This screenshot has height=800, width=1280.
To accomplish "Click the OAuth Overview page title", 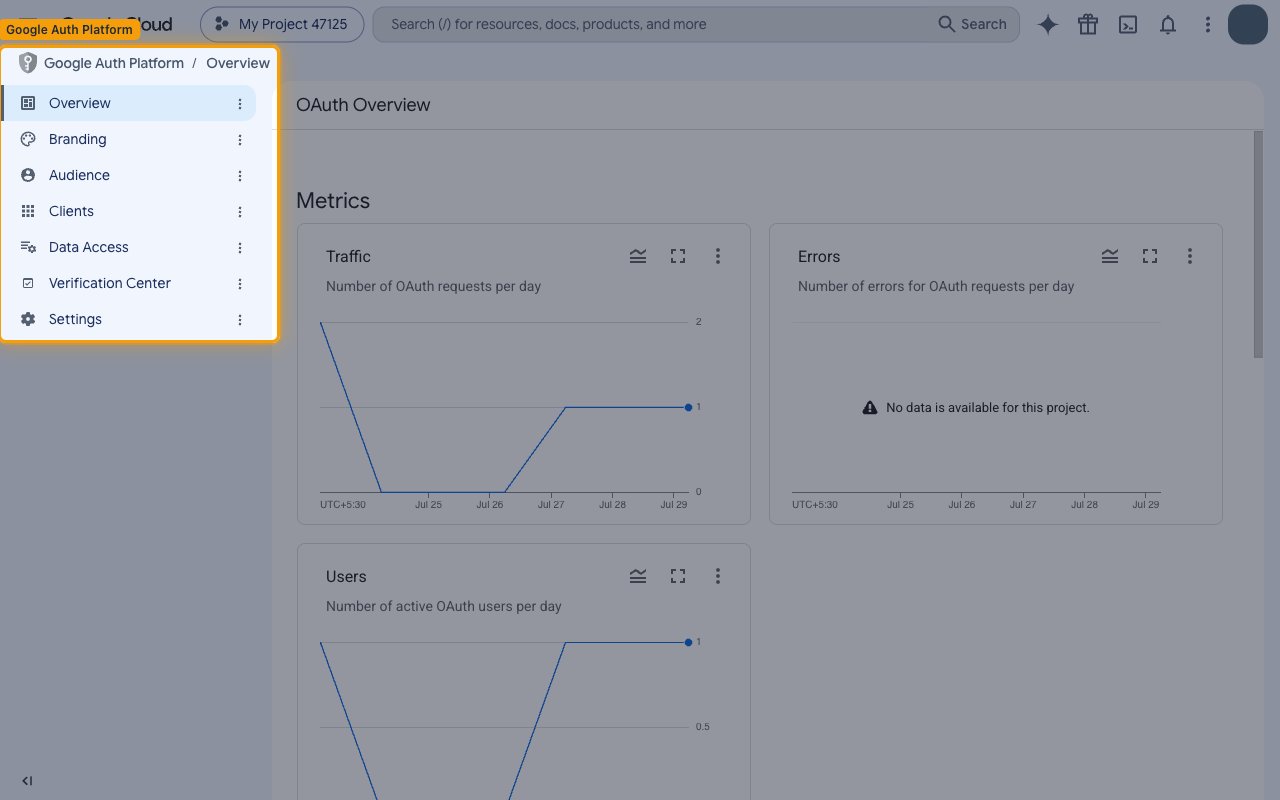I will tap(363, 105).
